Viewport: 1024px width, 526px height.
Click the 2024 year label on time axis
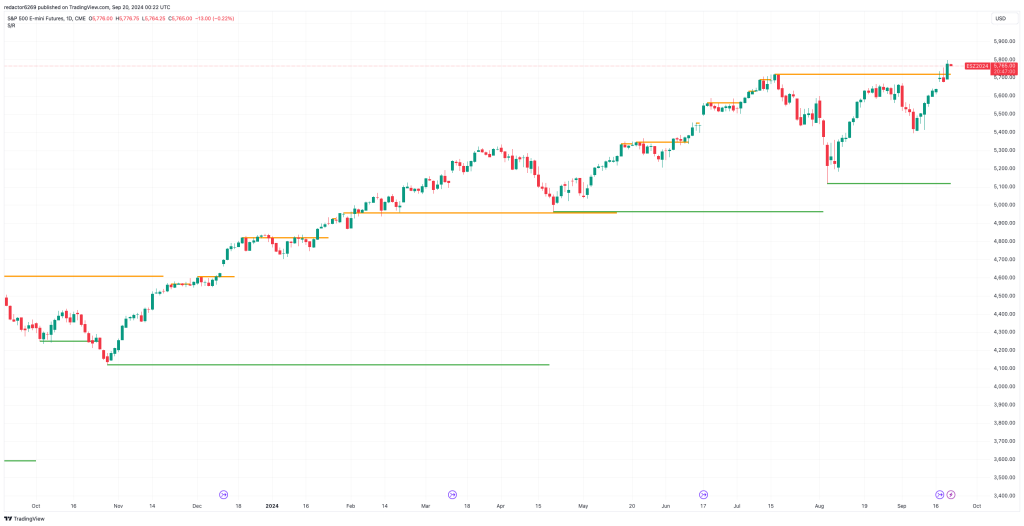point(272,506)
